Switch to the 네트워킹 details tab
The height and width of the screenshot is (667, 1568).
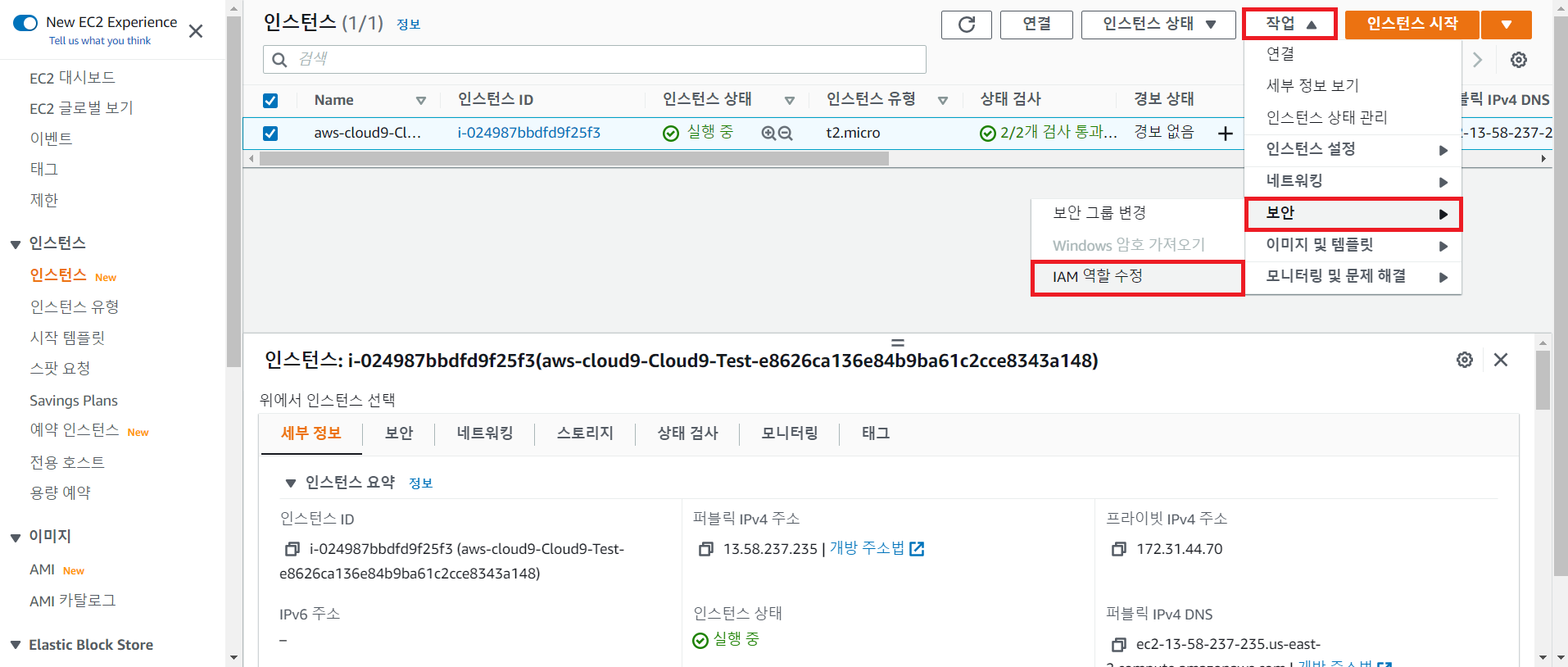(485, 433)
